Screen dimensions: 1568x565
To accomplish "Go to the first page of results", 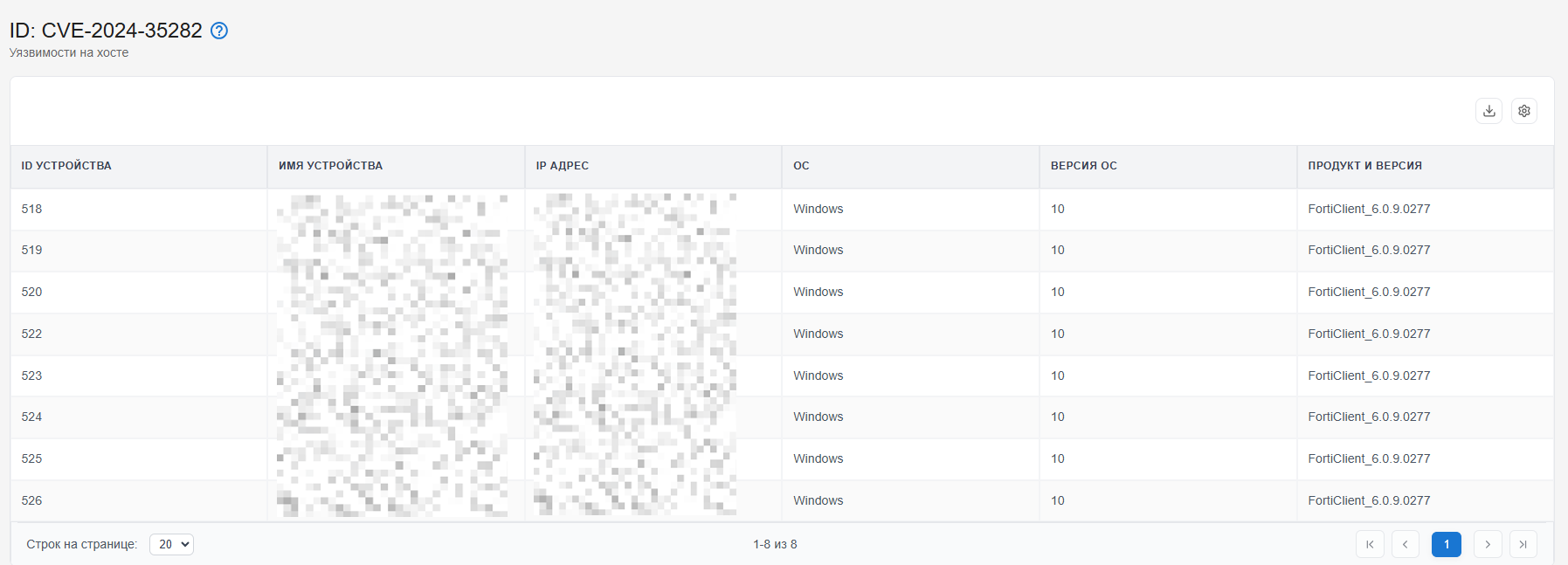I will [x=1370, y=544].
